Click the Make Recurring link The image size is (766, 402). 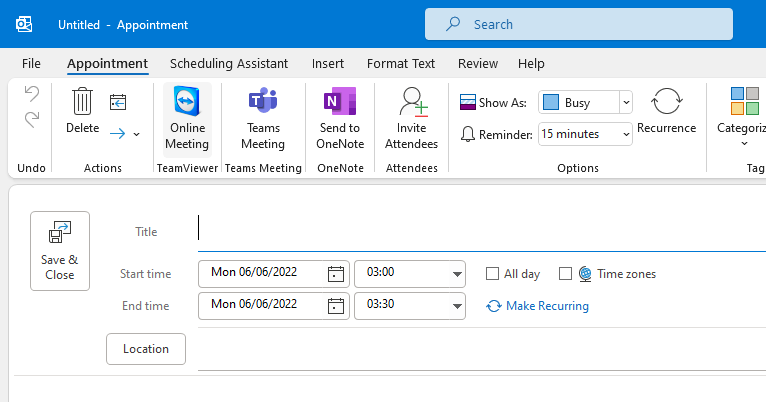tap(546, 306)
